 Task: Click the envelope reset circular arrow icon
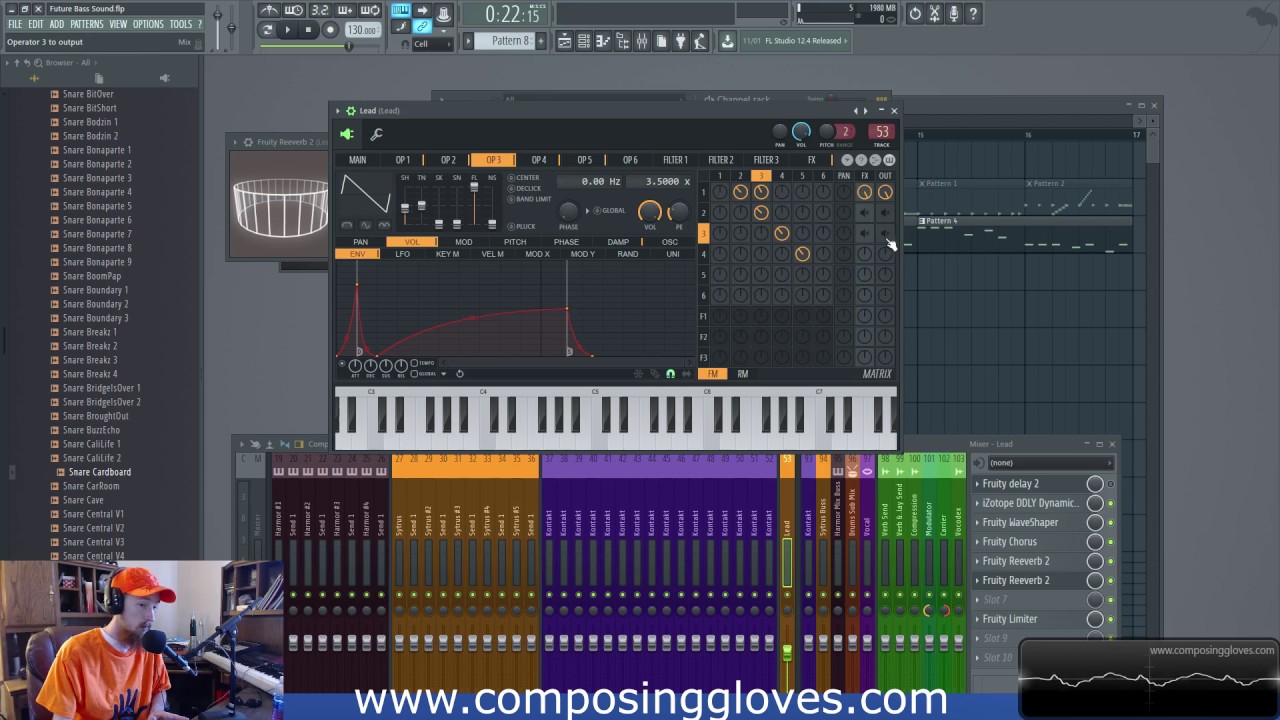click(x=460, y=374)
